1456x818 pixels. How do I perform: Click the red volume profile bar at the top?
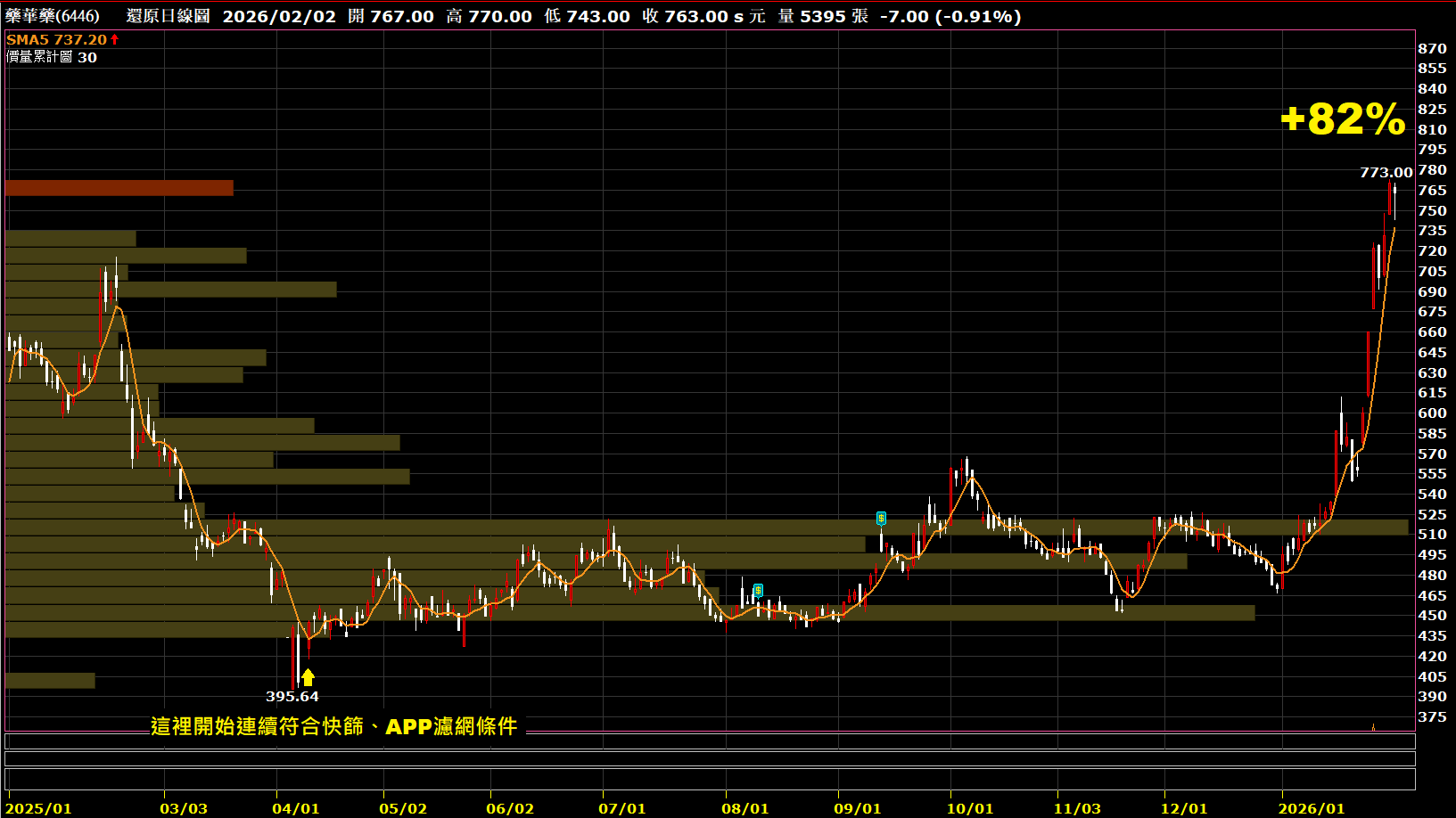pos(119,188)
